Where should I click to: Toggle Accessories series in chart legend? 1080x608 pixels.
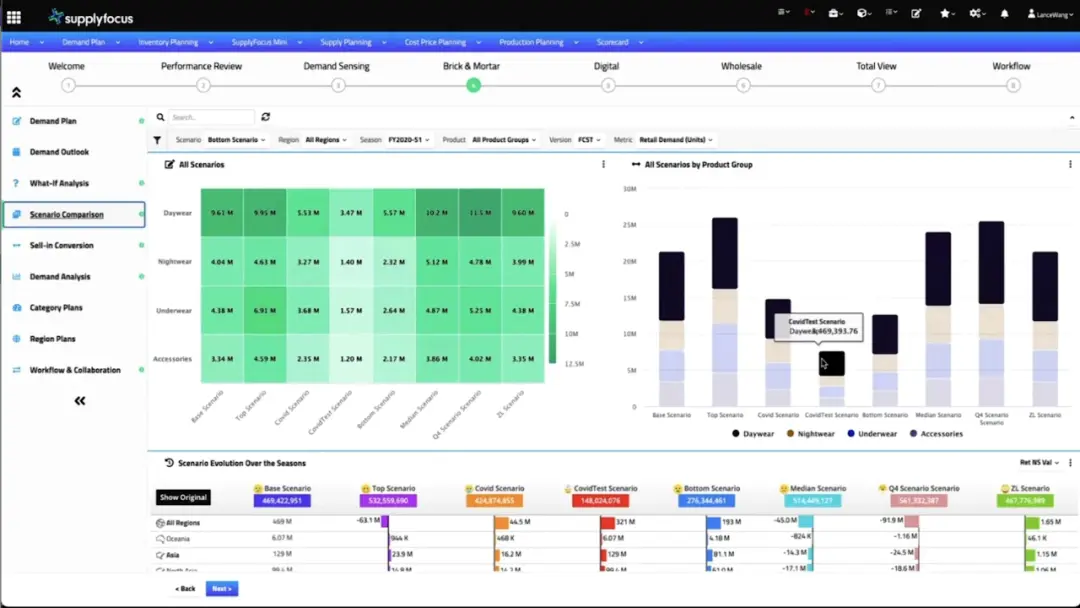point(936,434)
